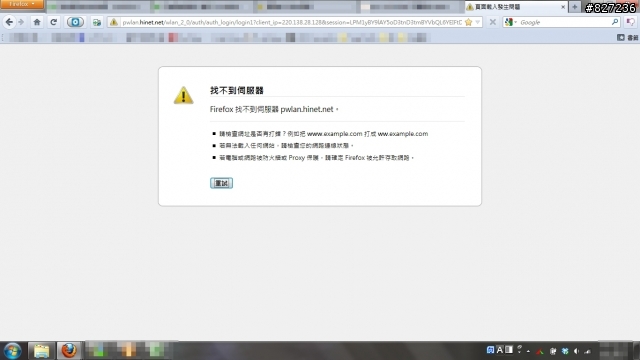Open the volume speaker tray icon

click(576, 351)
